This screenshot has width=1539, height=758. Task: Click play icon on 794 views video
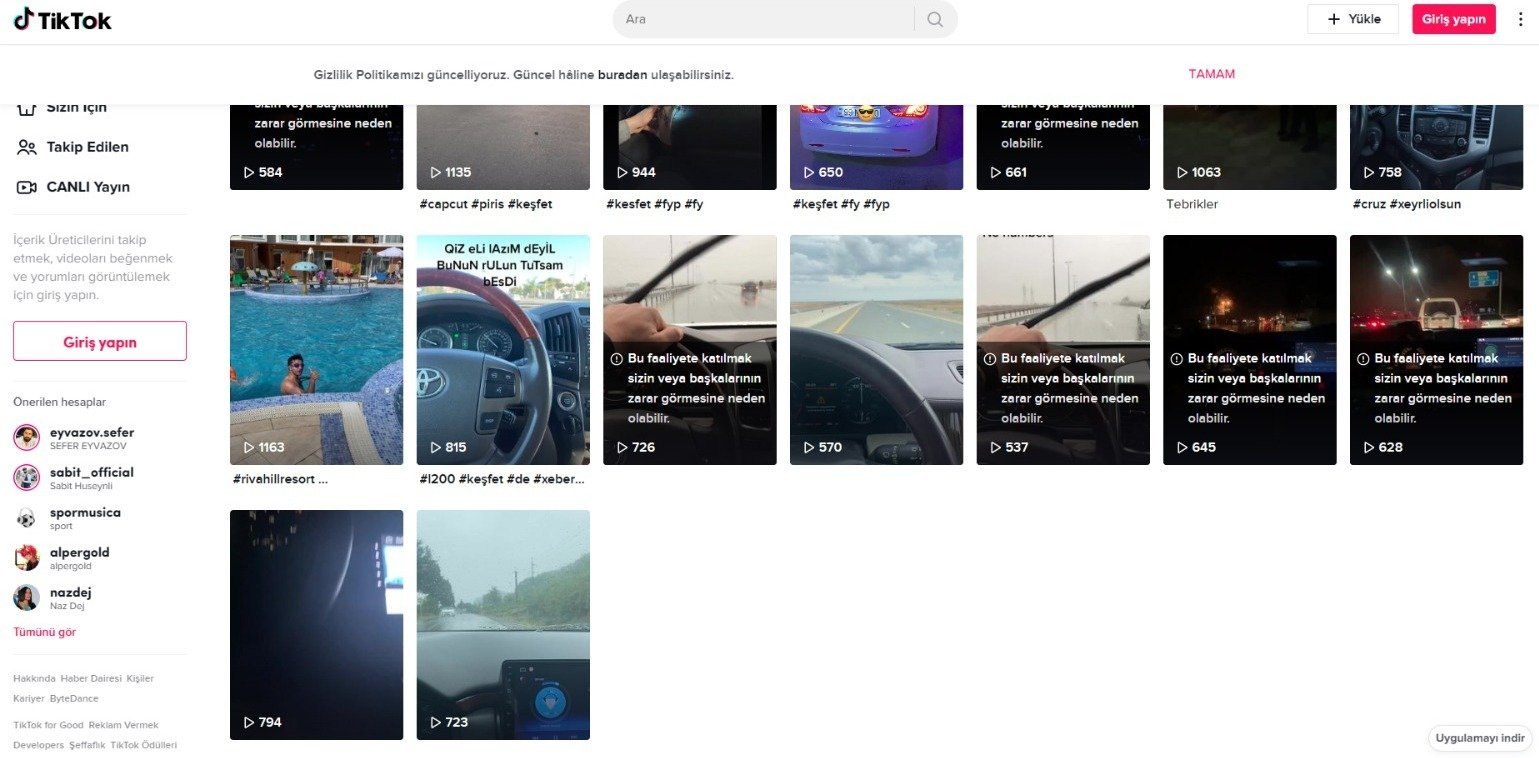click(249, 722)
